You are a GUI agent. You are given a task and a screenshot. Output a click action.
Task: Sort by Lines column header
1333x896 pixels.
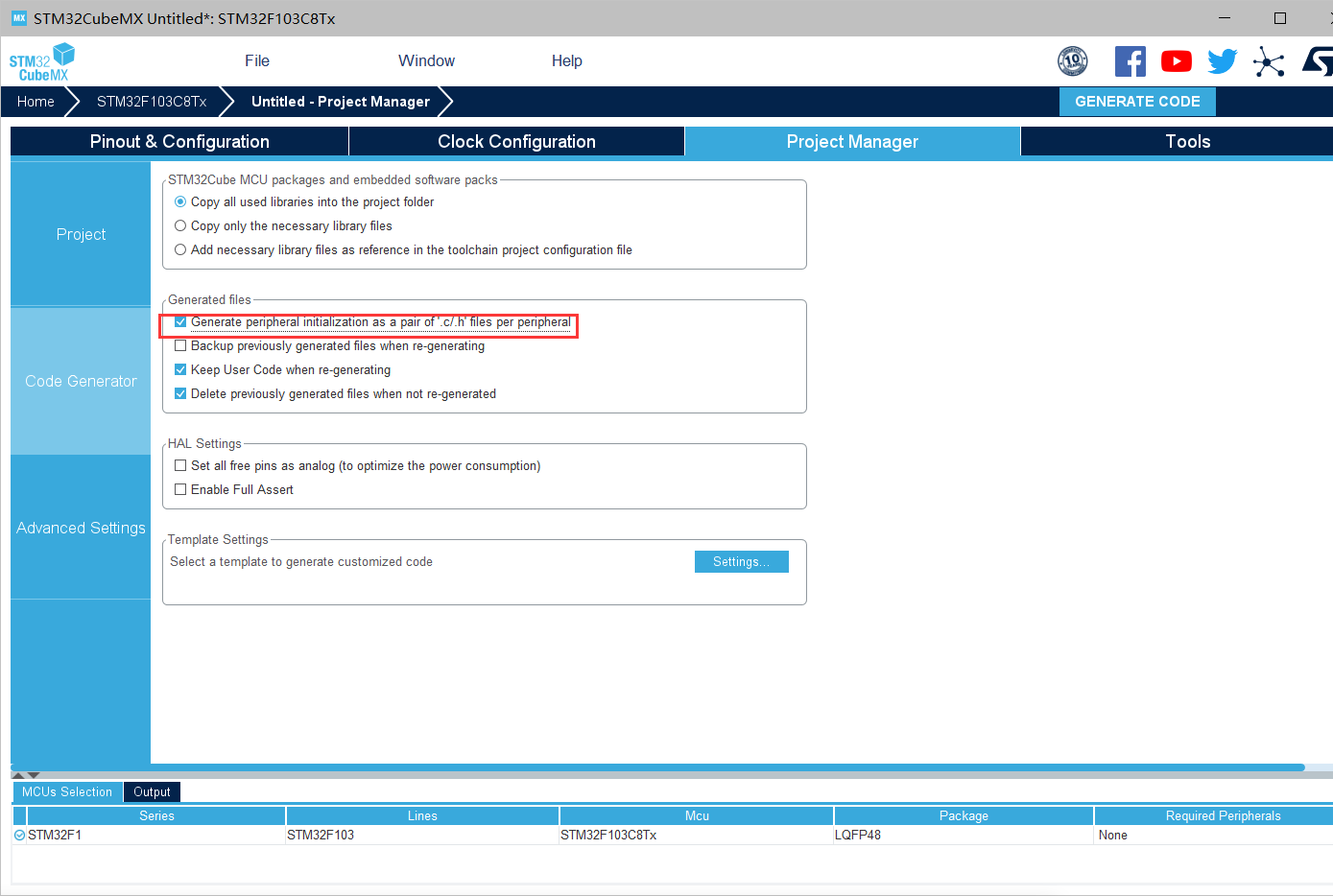[422, 816]
